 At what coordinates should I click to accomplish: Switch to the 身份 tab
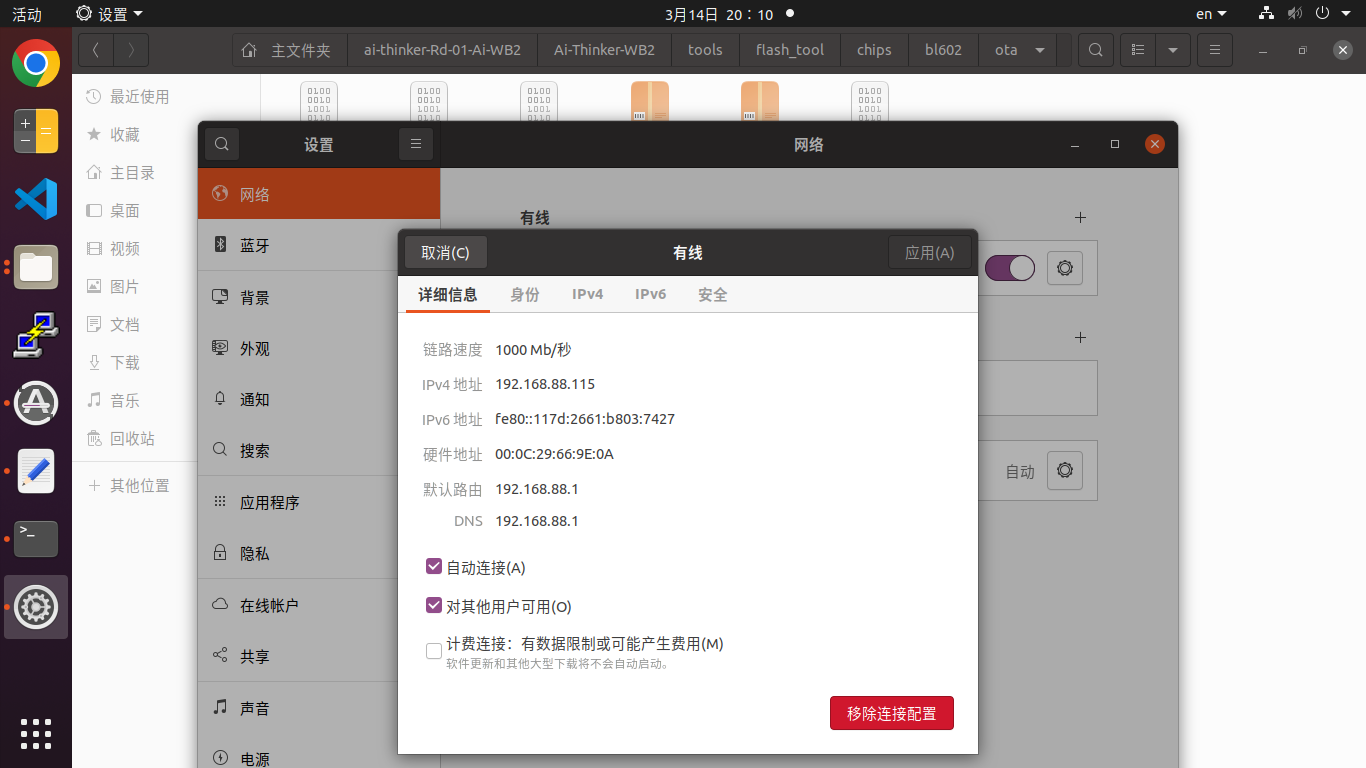coord(525,295)
